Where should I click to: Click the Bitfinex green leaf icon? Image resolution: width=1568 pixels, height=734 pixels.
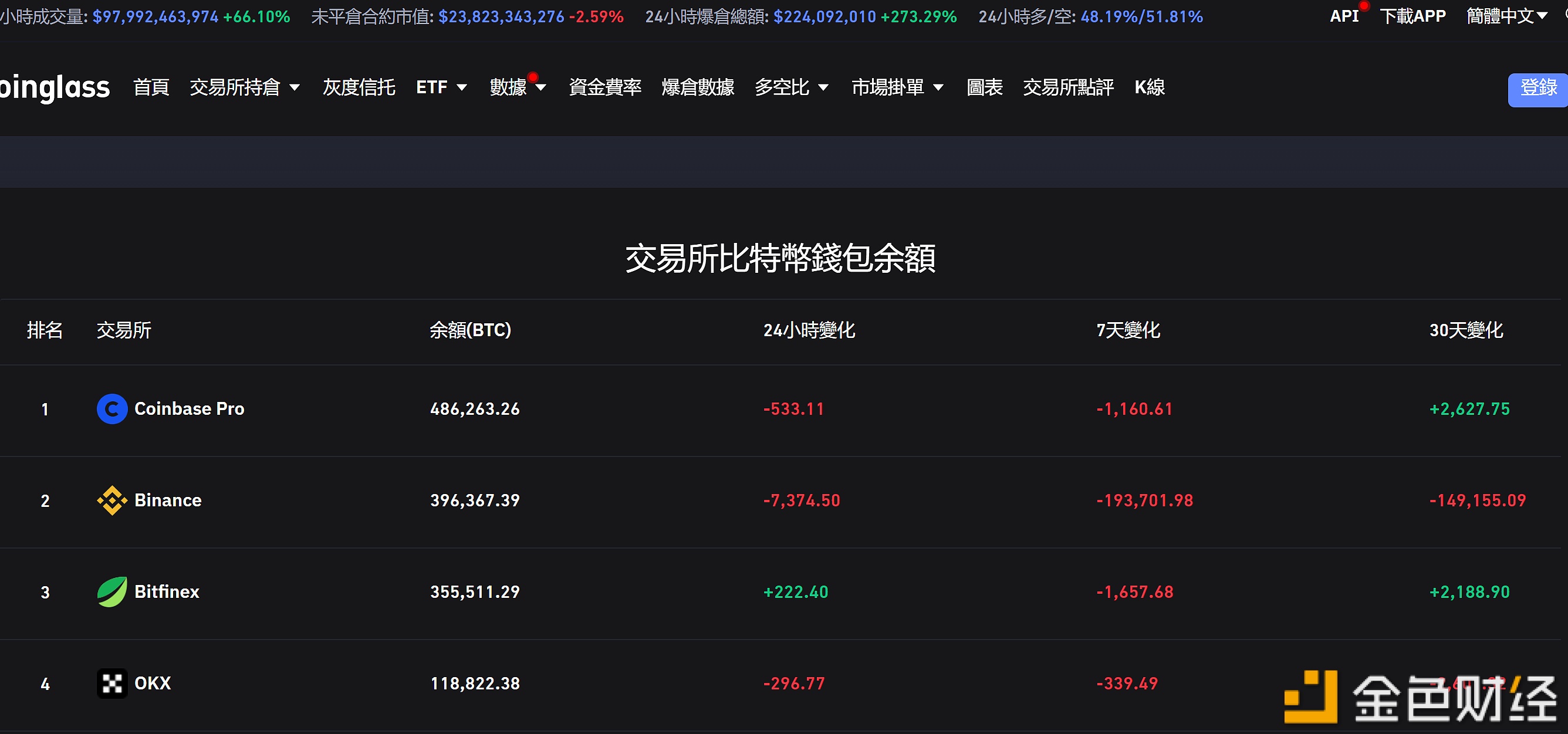tap(112, 592)
